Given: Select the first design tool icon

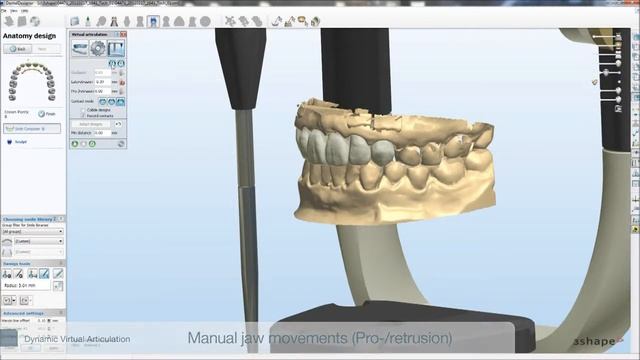Looking at the screenshot, I should [x=7, y=274].
